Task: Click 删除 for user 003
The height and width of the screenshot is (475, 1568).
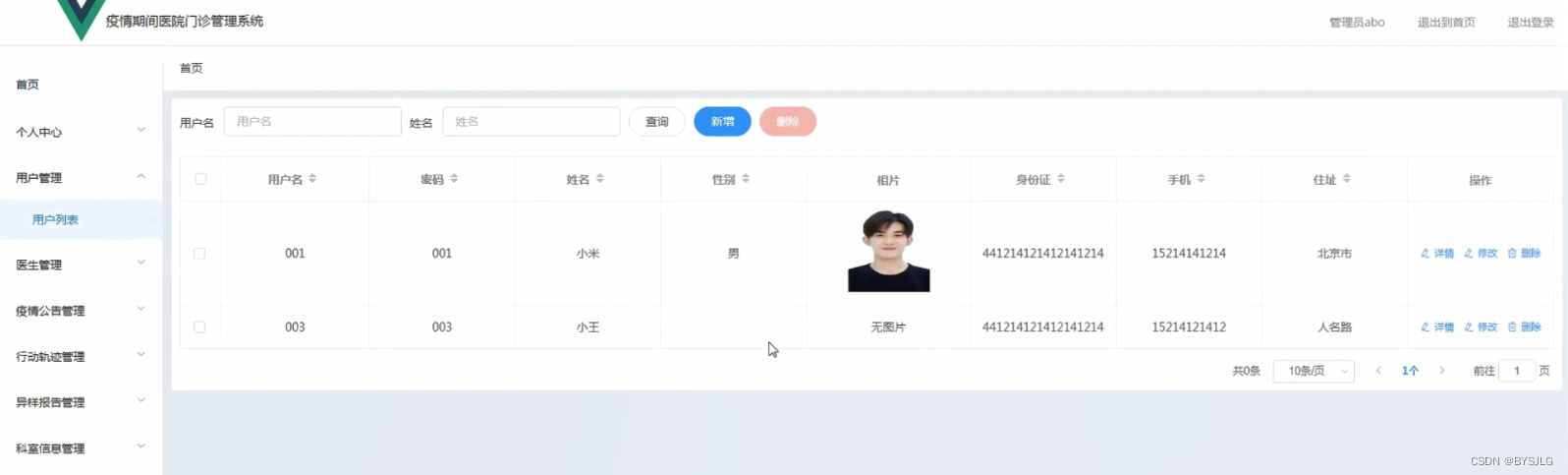Action: [x=1524, y=327]
